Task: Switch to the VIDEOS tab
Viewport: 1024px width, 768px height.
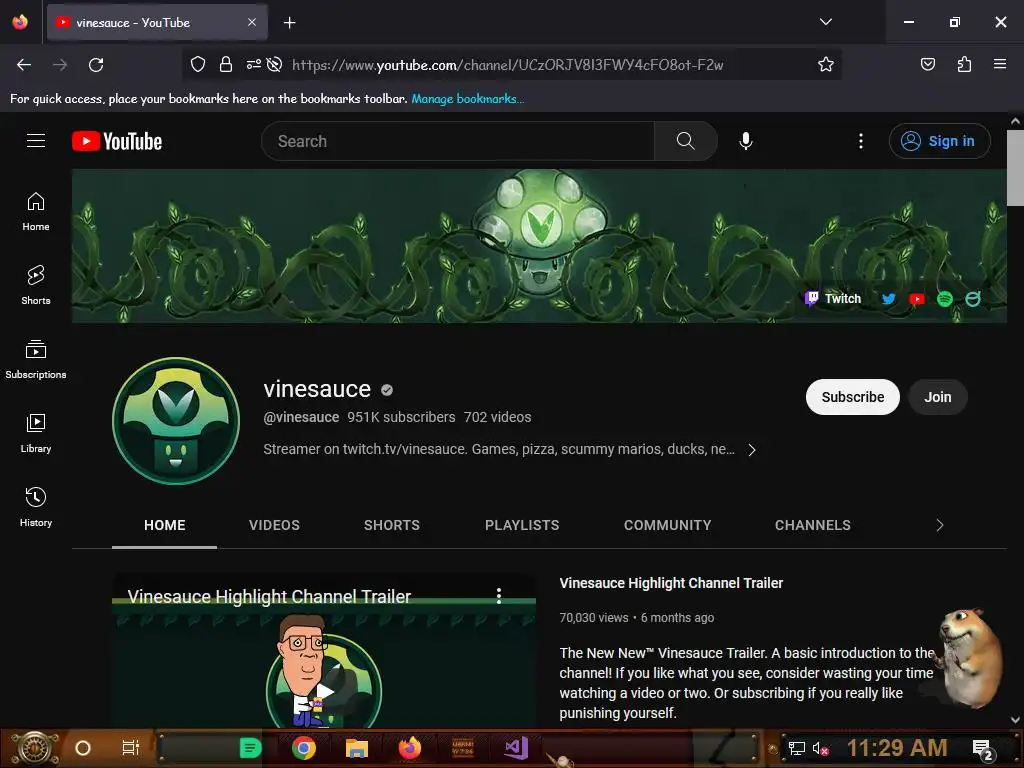Action: click(x=274, y=525)
